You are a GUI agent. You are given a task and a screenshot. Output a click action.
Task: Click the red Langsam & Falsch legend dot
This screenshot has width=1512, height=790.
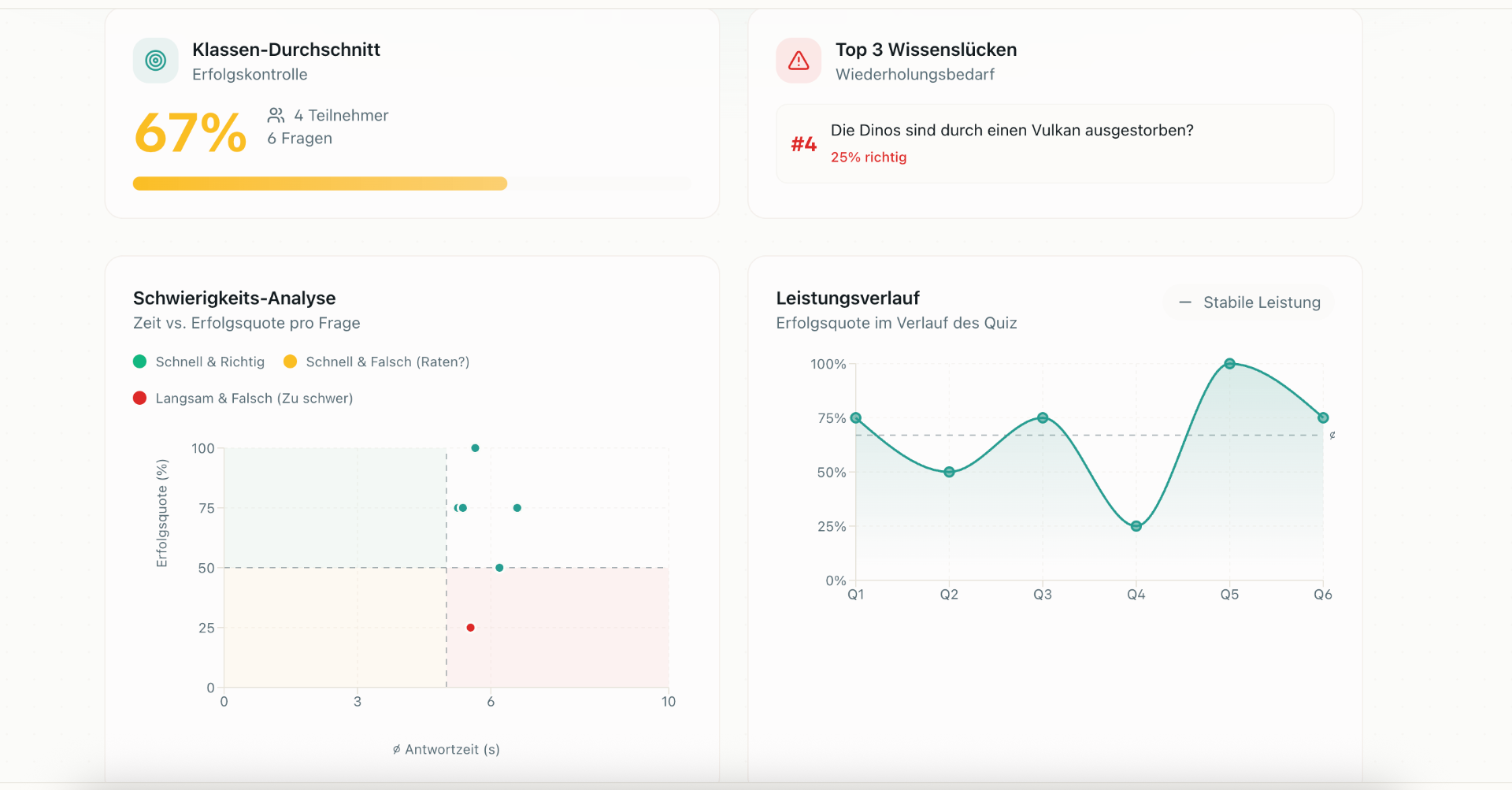coord(140,398)
